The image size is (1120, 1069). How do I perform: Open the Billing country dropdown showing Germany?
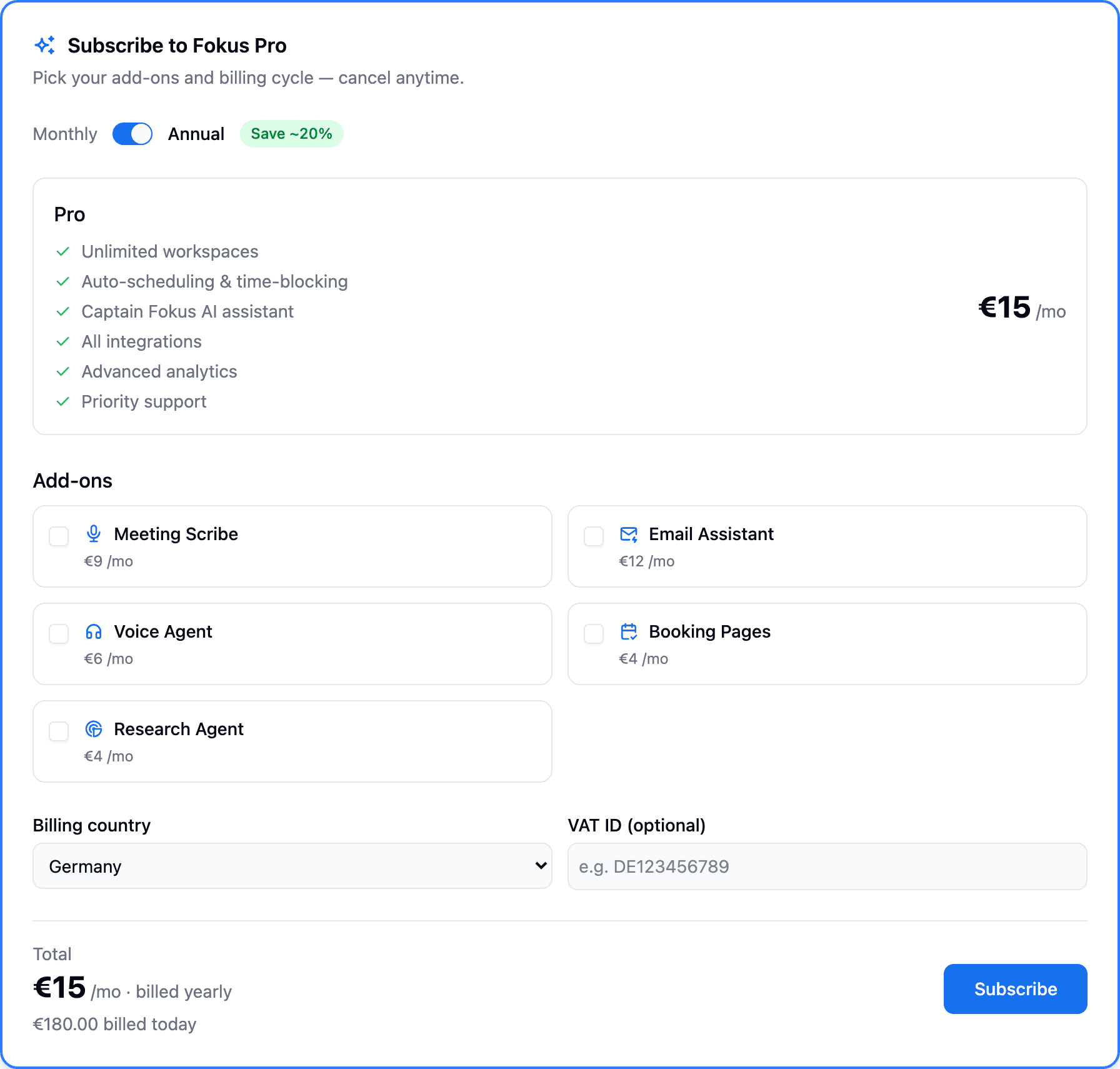[x=292, y=866]
